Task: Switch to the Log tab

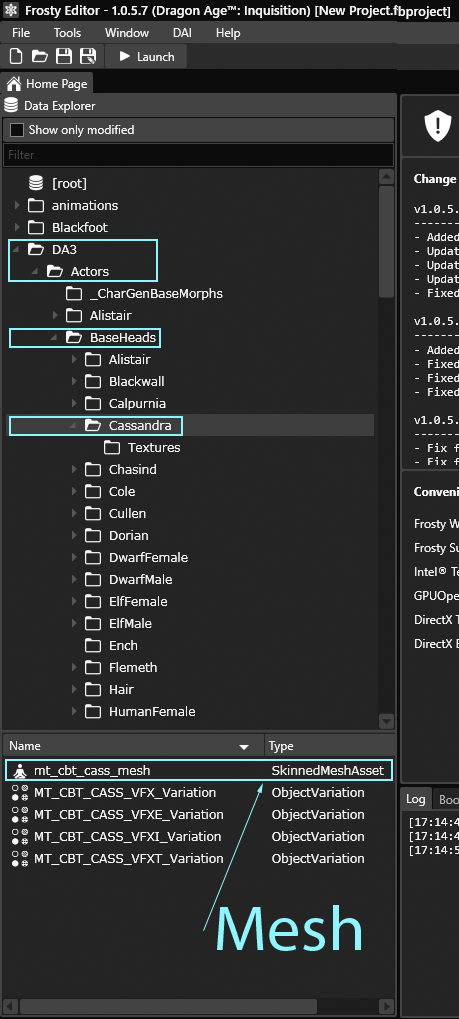Action: click(416, 799)
